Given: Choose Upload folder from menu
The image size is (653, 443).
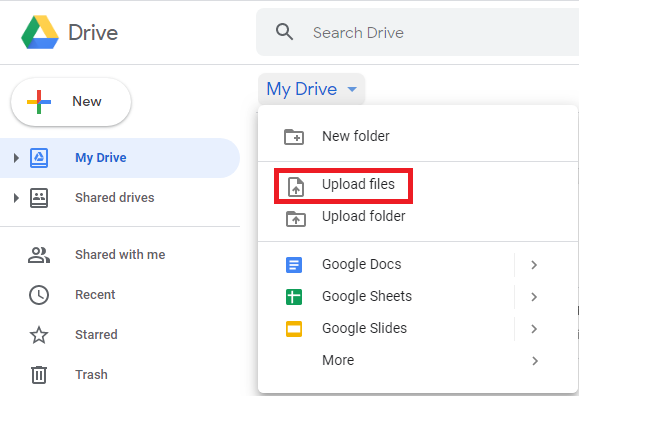Looking at the screenshot, I should 418,217.
